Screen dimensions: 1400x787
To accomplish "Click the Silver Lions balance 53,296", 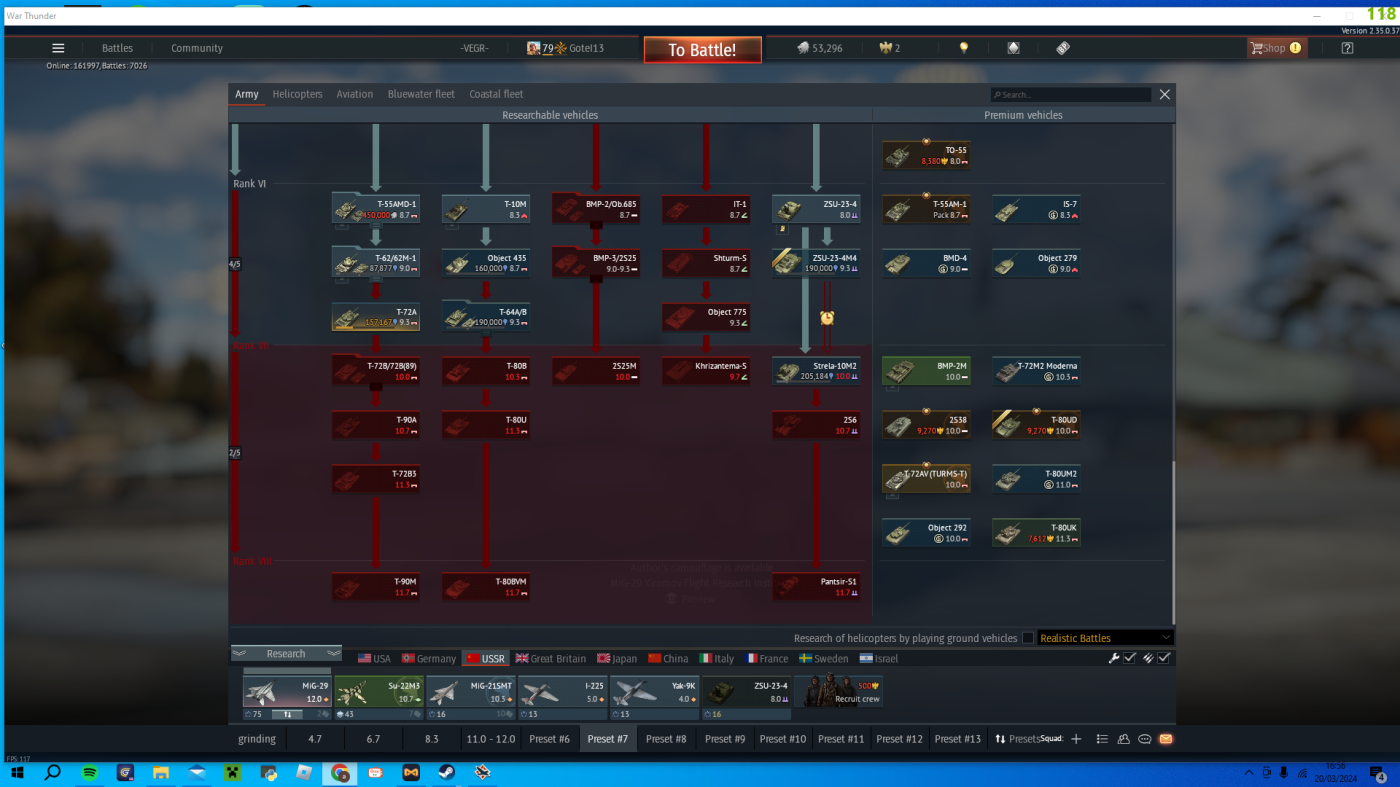I will pyautogui.click(x=819, y=48).
